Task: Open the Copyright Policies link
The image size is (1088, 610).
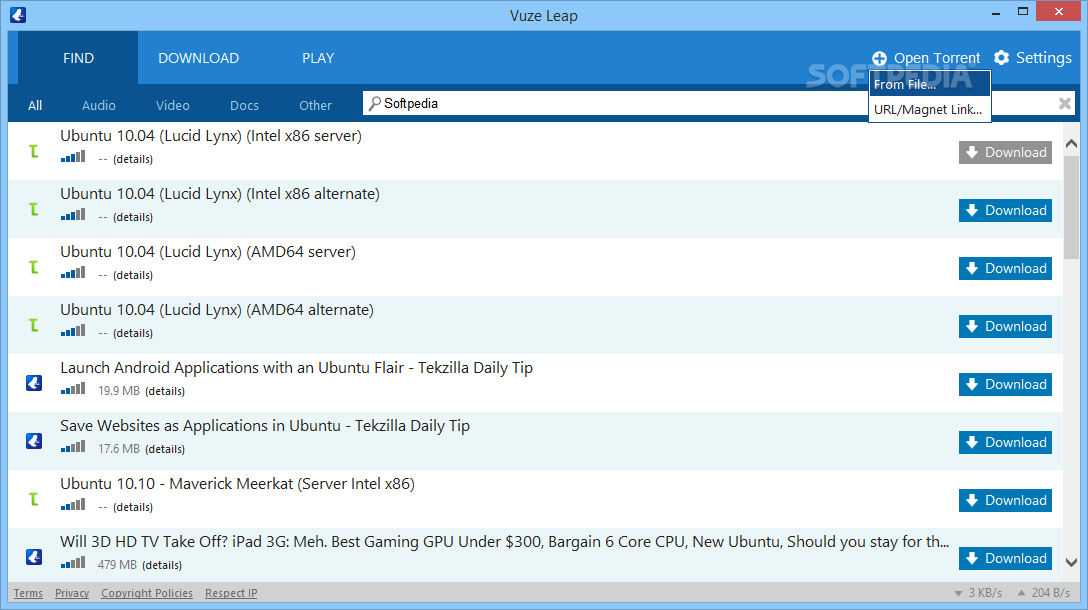Action: click(x=147, y=593)
